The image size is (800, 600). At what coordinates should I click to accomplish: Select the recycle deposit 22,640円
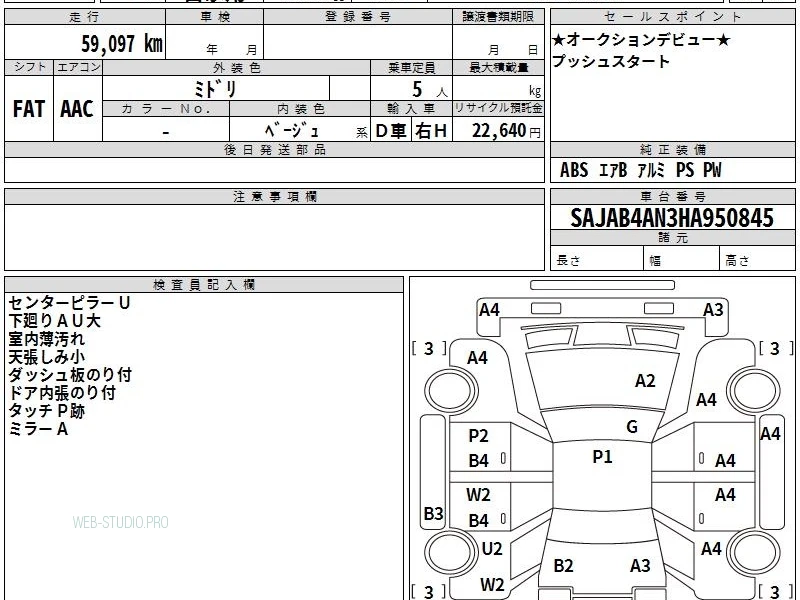point(506,131)
